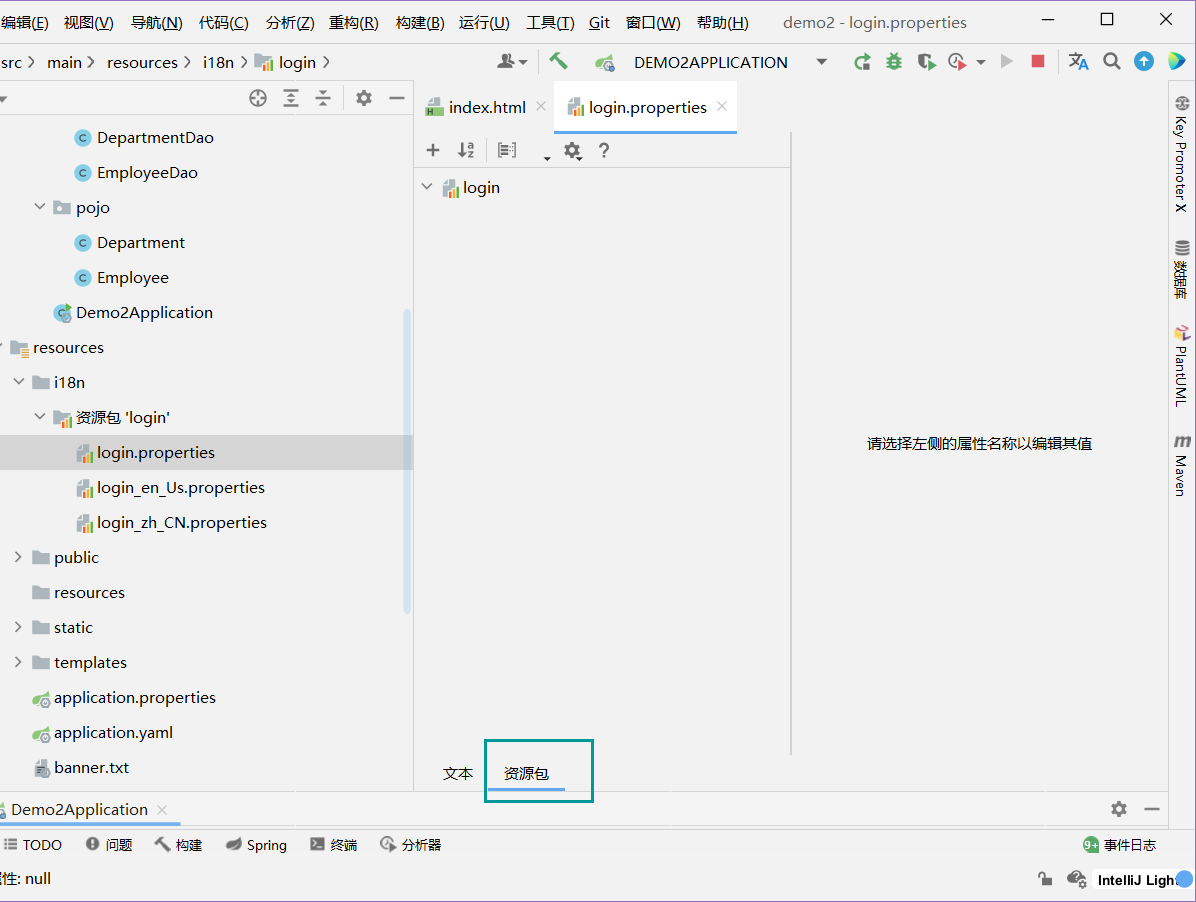
Task: Click the blue update arrow icon
Action: (1143, 62)
